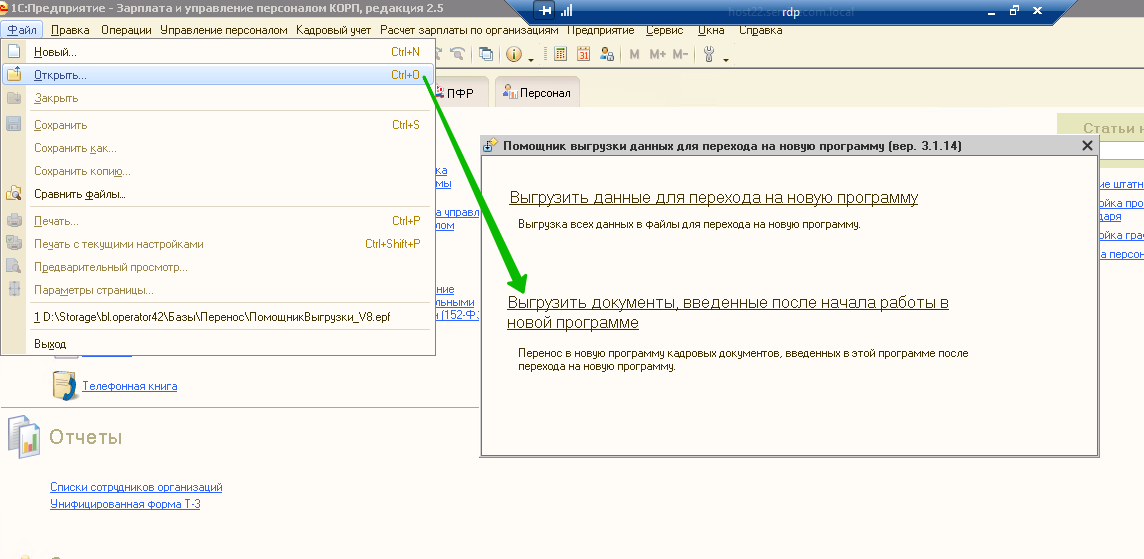The width and height of the screenshot is (1144, 559).
Task: Restore down the RDP session window
Action: (x=1014, y=11)
